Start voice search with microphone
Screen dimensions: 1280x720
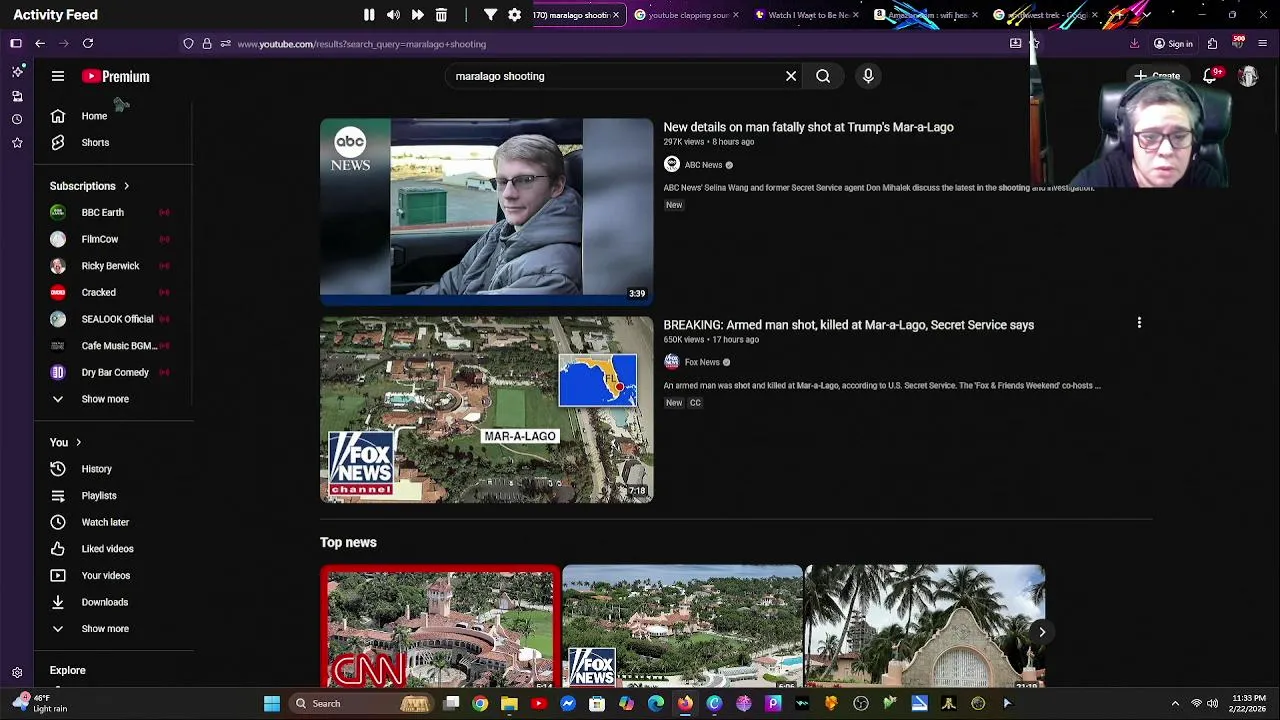click(x=868, y=76)
